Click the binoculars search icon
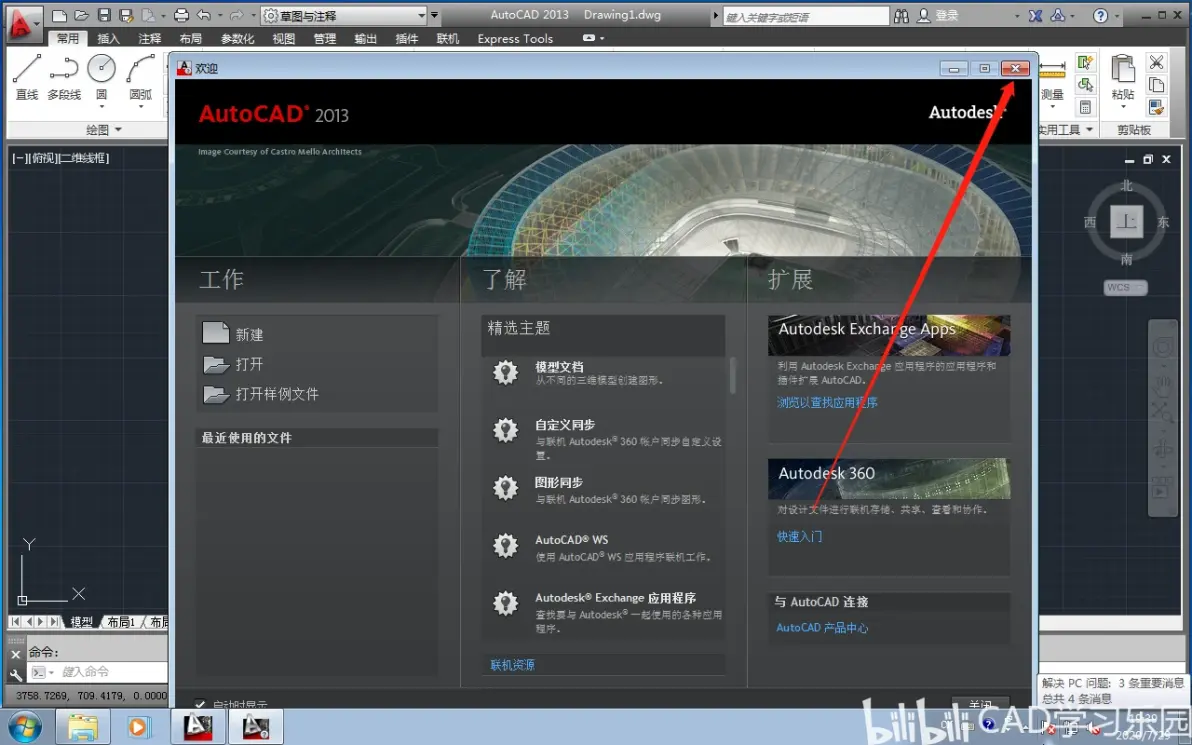1192x745 pixels. coord(902,15)
